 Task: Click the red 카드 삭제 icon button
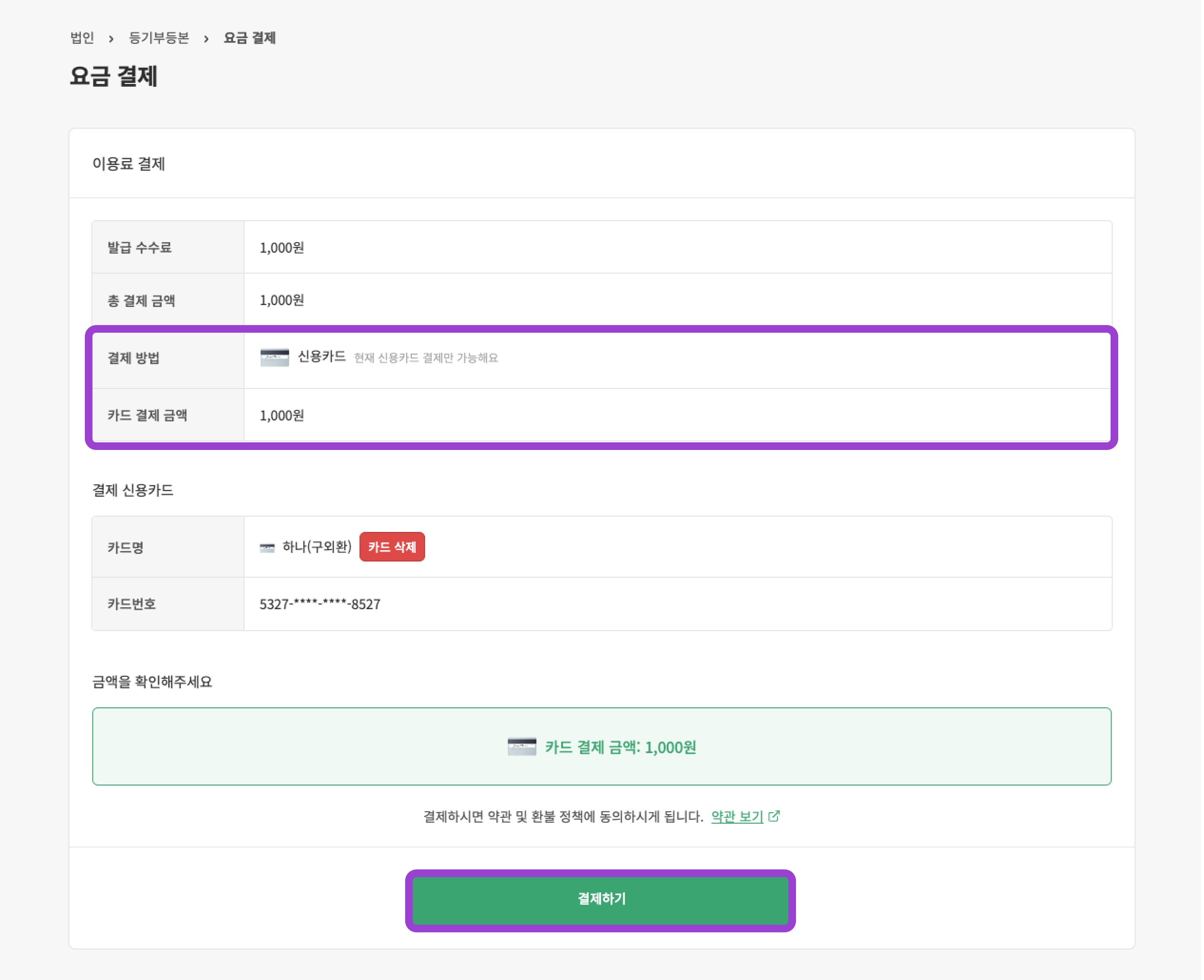click(x=392, y=546)
